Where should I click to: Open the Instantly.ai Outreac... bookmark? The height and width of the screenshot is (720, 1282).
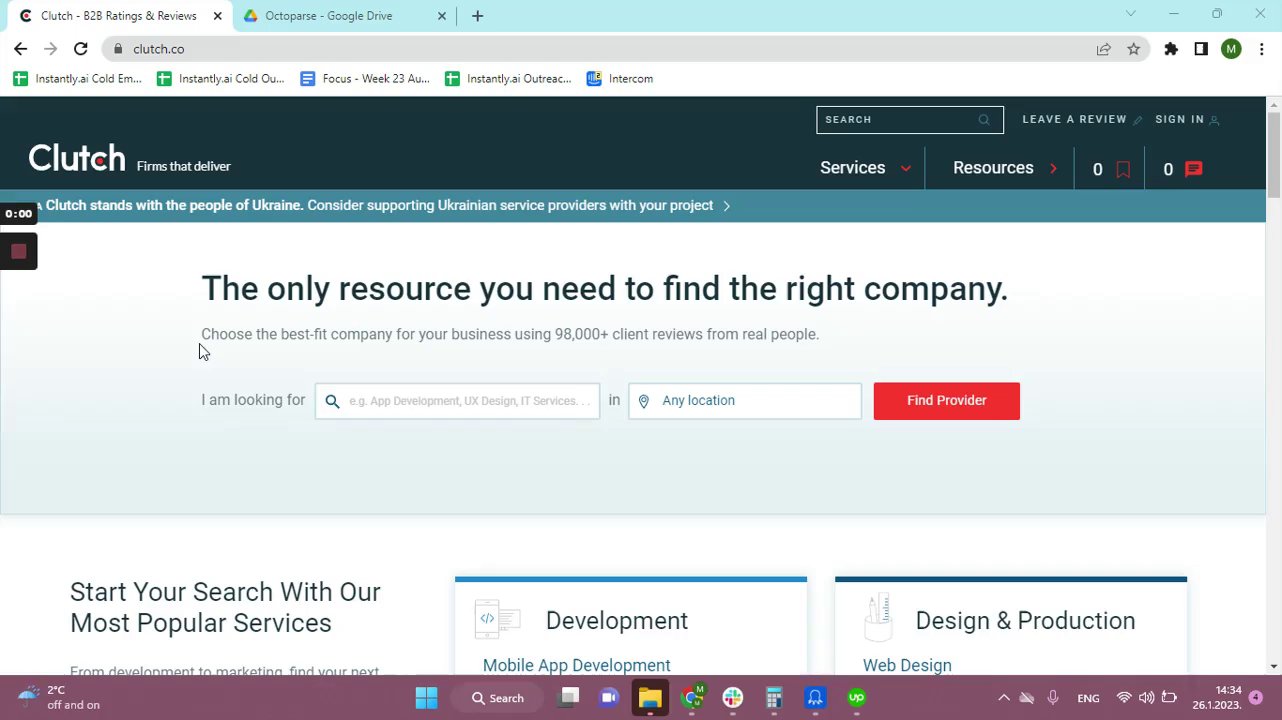click(509, 79)
